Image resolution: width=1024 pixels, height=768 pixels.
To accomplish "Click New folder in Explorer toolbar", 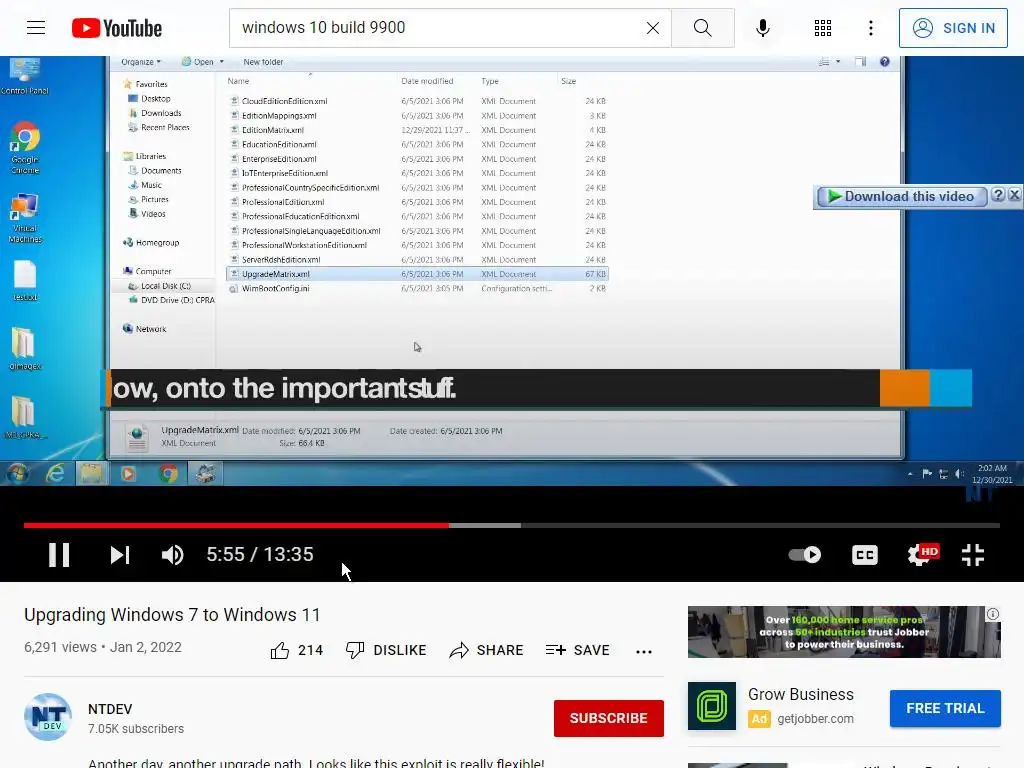I will point(263,62).
